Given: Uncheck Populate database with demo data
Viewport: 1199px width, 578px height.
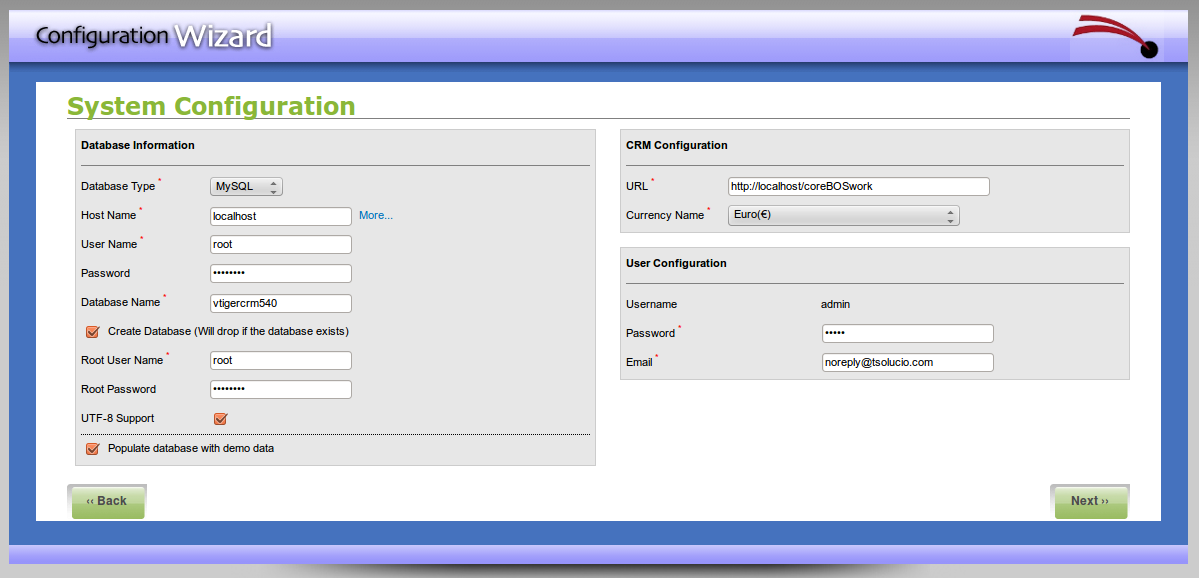Looking at the screenshot, I should (93, 449).
